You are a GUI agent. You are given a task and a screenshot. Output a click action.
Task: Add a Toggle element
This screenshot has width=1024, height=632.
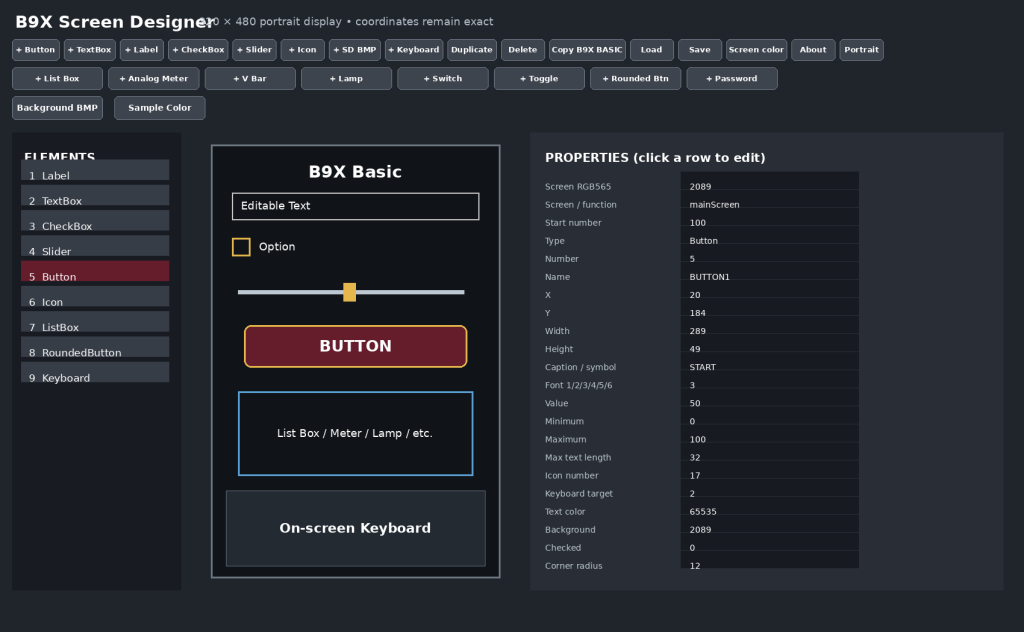point(539,78)
